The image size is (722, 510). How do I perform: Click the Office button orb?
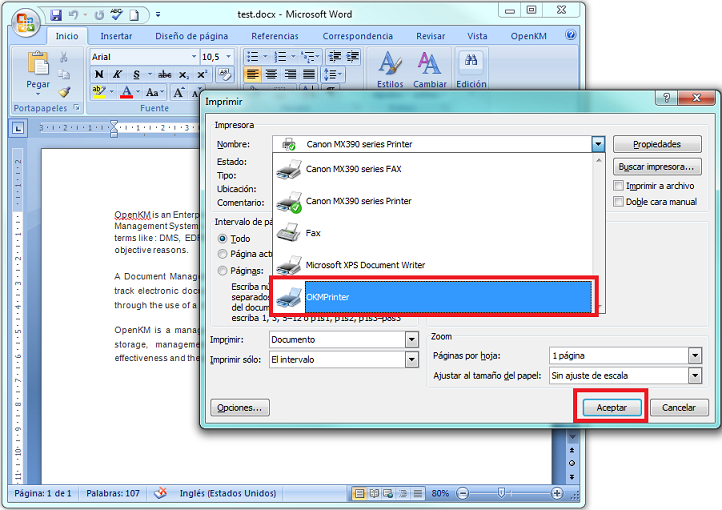click(25, 22)
